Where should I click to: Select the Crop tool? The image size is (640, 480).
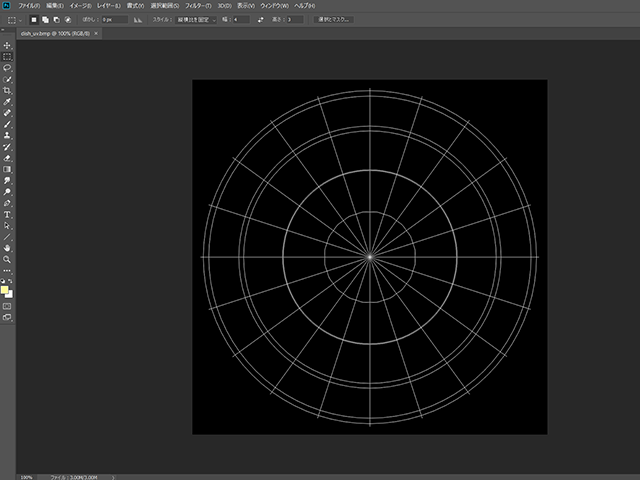pyautogui.click(x=7, y=91)
